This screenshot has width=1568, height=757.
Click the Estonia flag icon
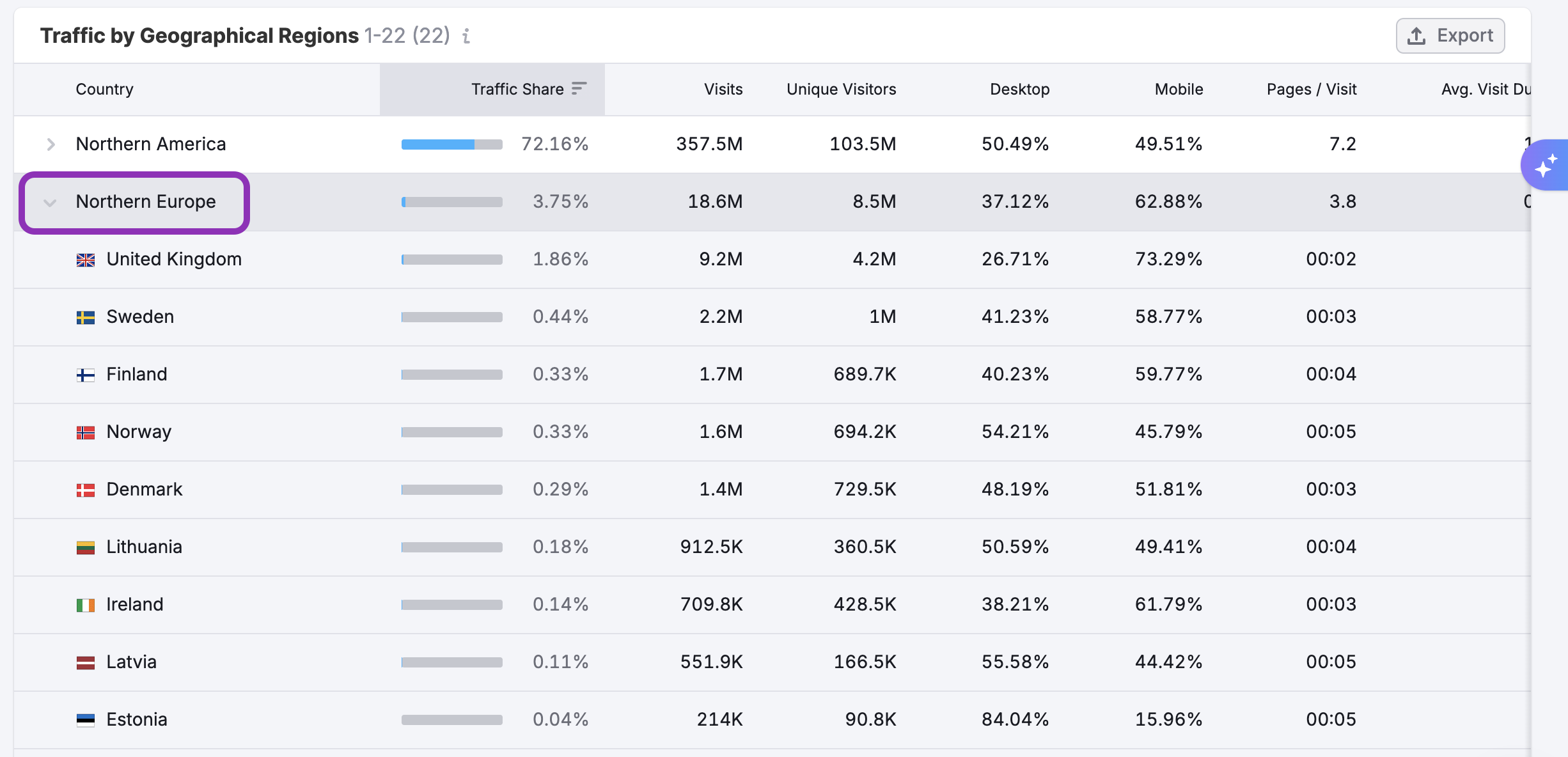click(x=86, y=720)
